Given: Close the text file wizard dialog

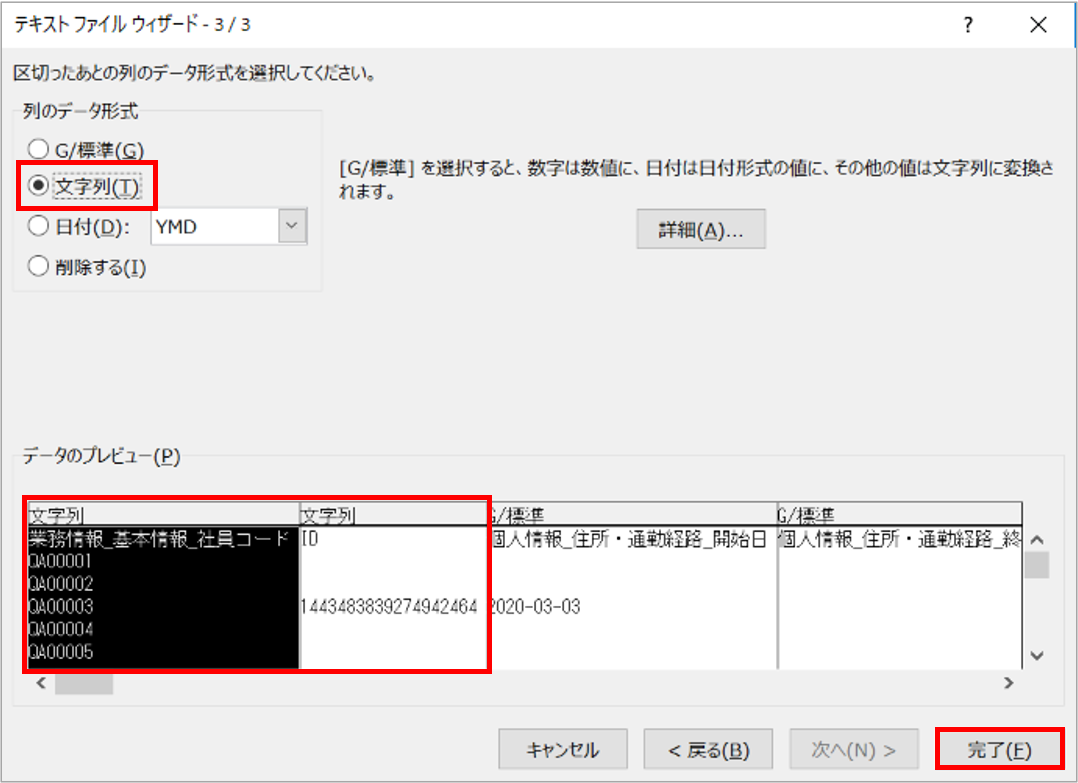Looking at the screenshot, I should pos(1038,26).
